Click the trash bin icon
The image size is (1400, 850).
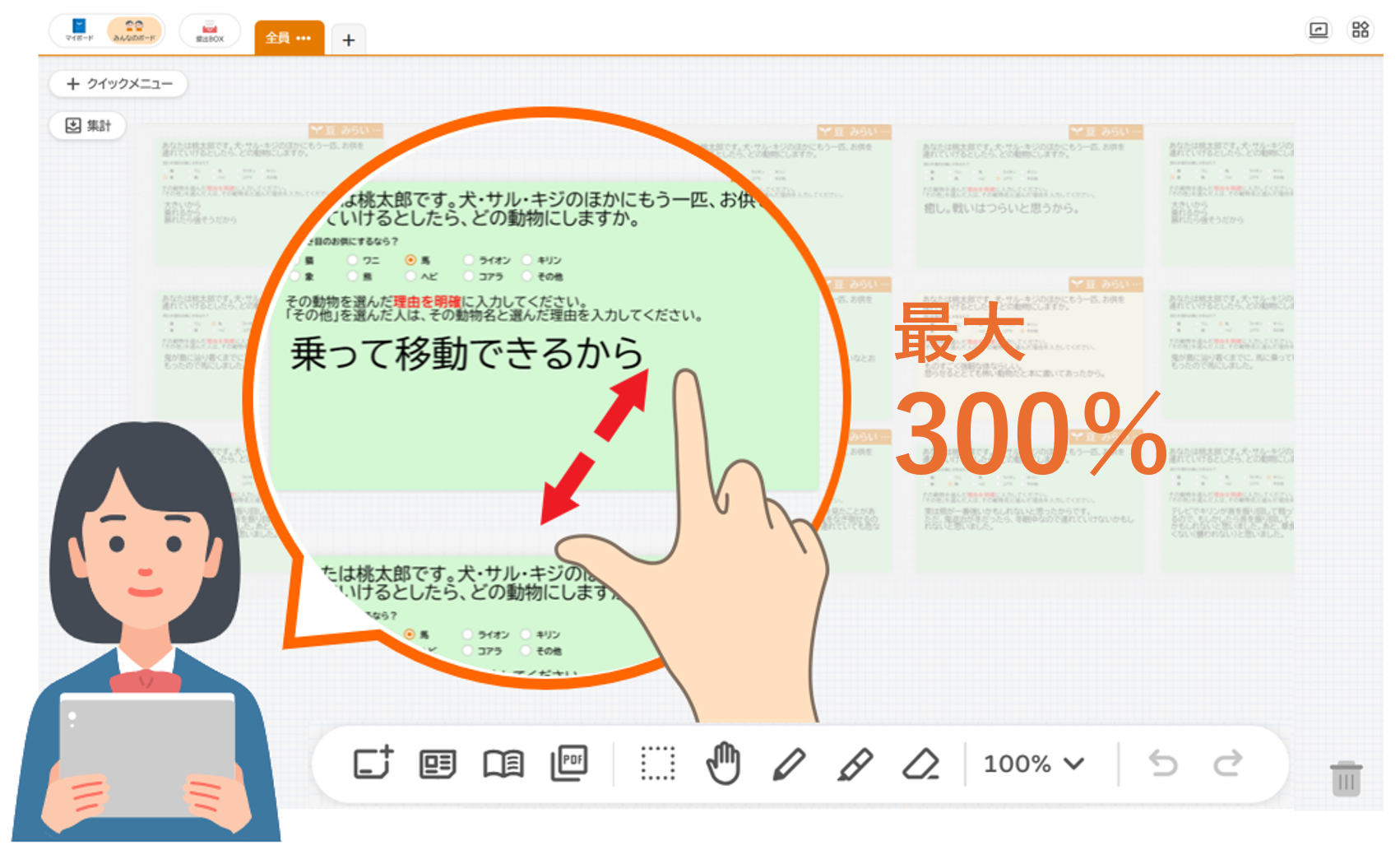coord(1346,778)
